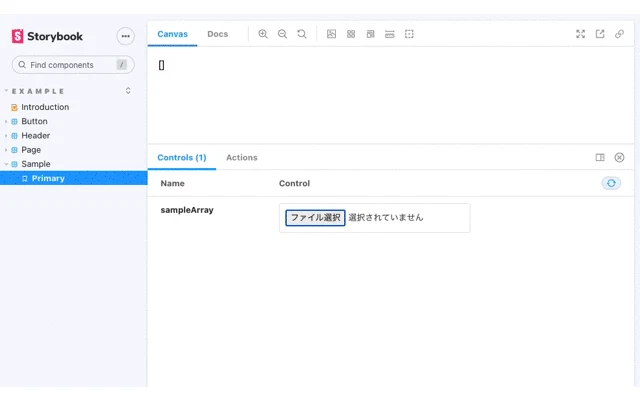Open canvas in new tab
The width and height of the screenshot is (640, 400).
pos(600,34)
